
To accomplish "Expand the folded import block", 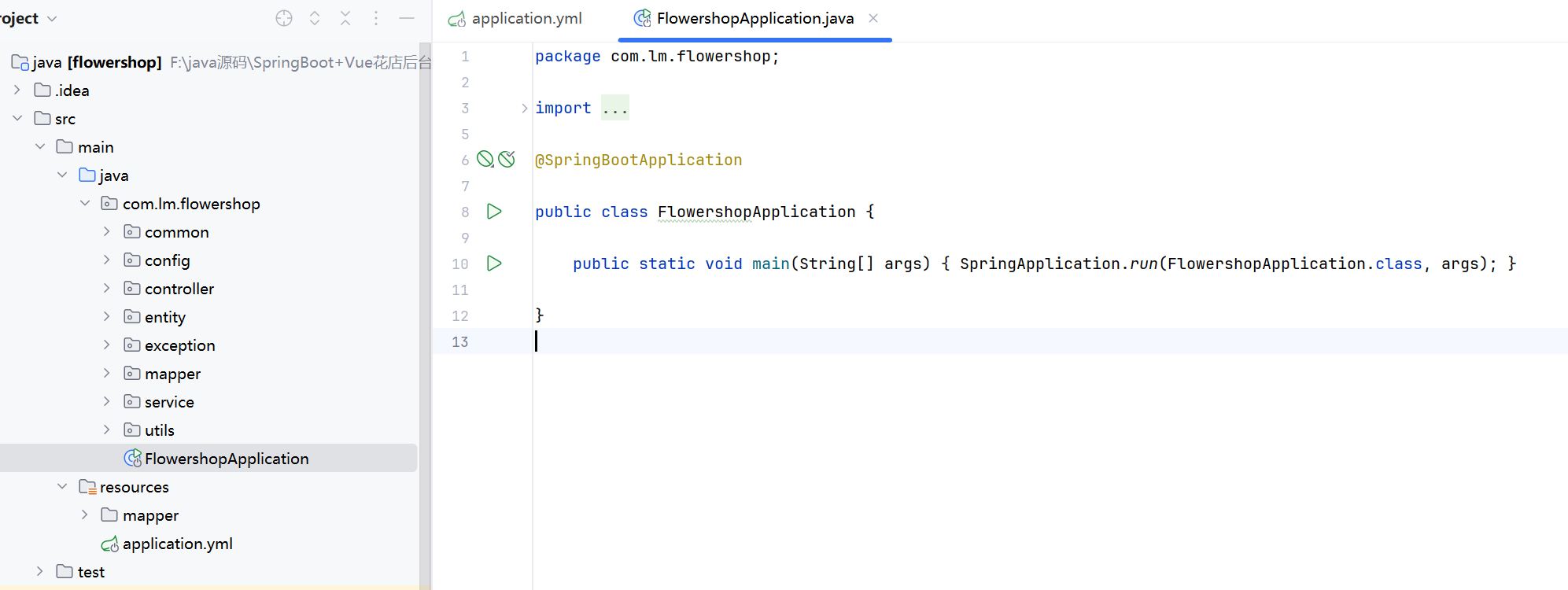I will point(524,109).
